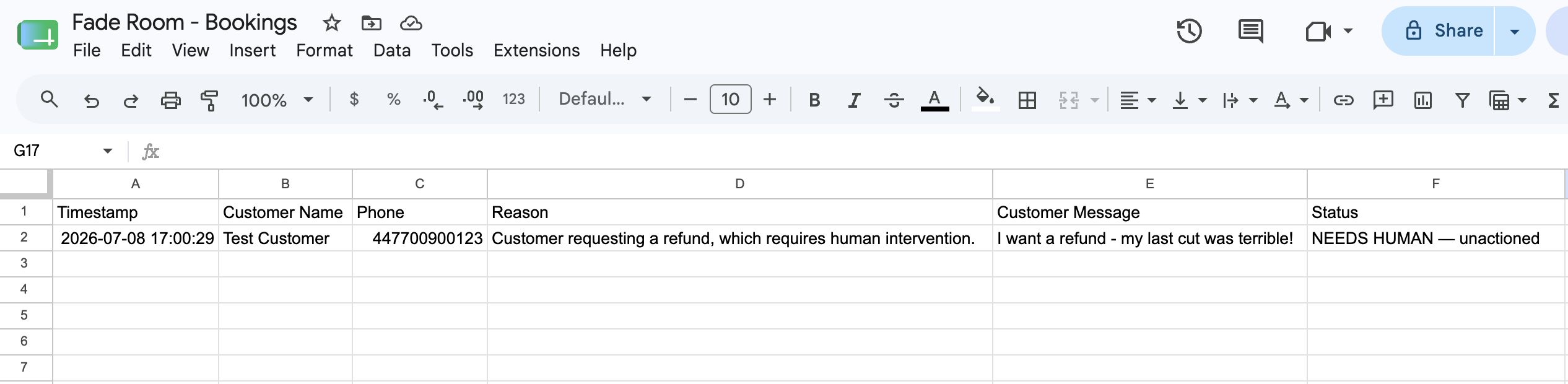The width and height of the screenshot is (1568, 384).
Task: Open the text wrapping dropdown
Action: click(1240, 100)
